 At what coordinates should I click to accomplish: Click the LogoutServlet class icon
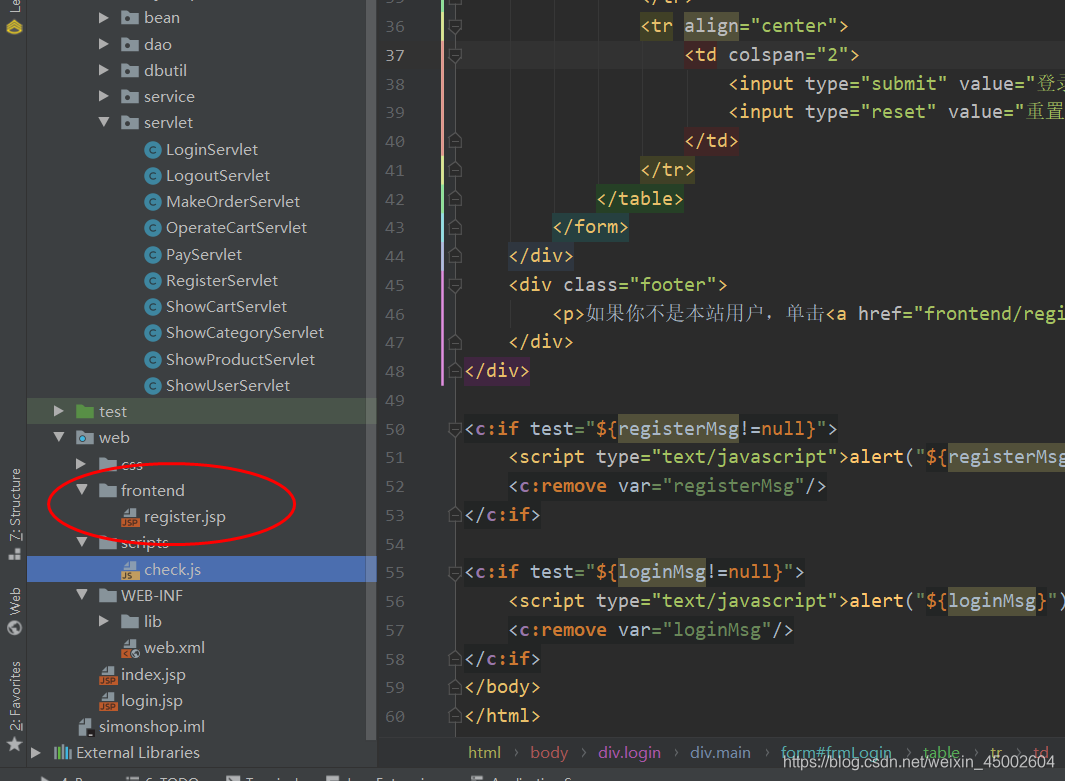[x=154, y=177]
